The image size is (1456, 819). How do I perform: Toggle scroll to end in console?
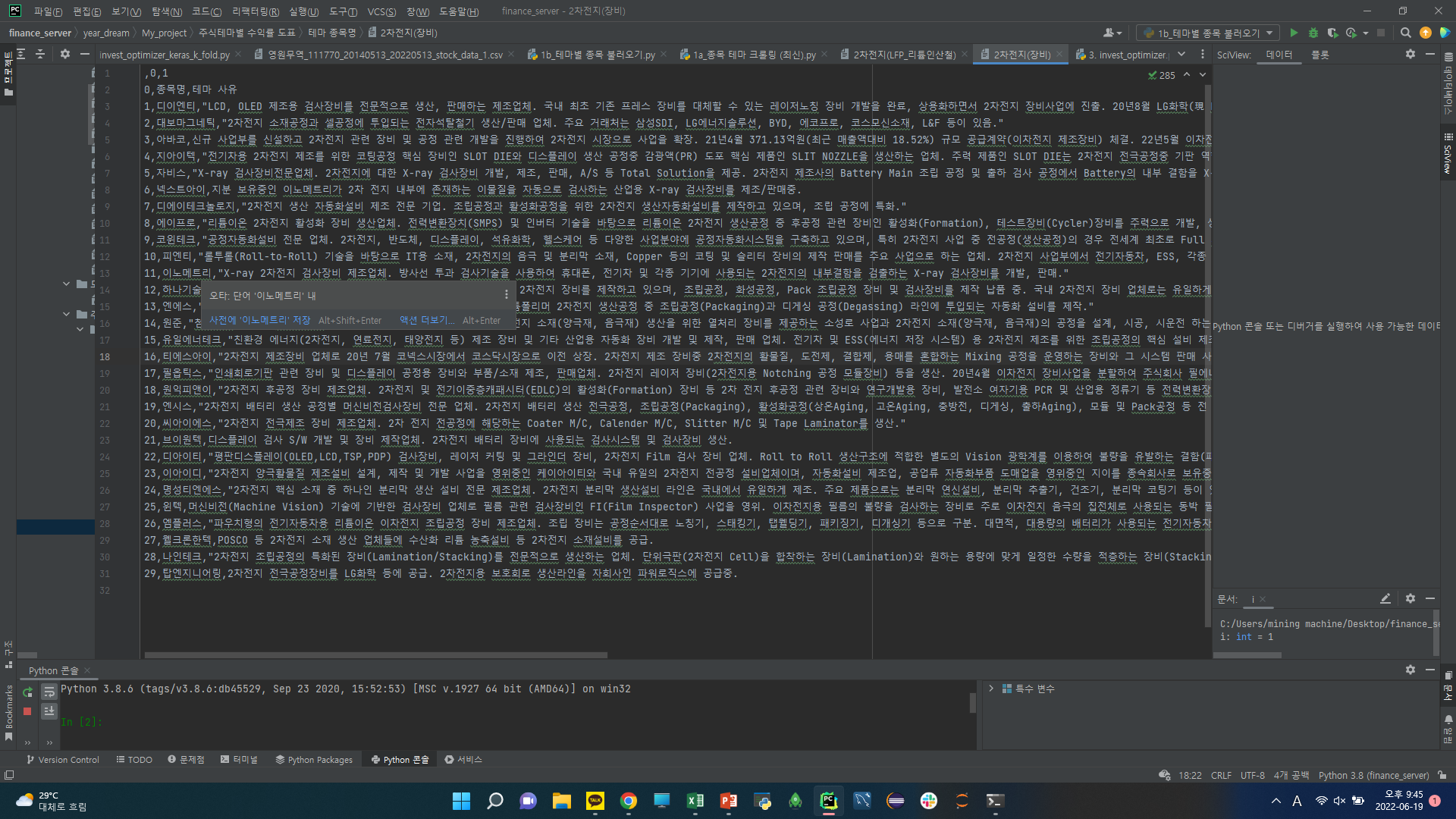pos(49,711)
